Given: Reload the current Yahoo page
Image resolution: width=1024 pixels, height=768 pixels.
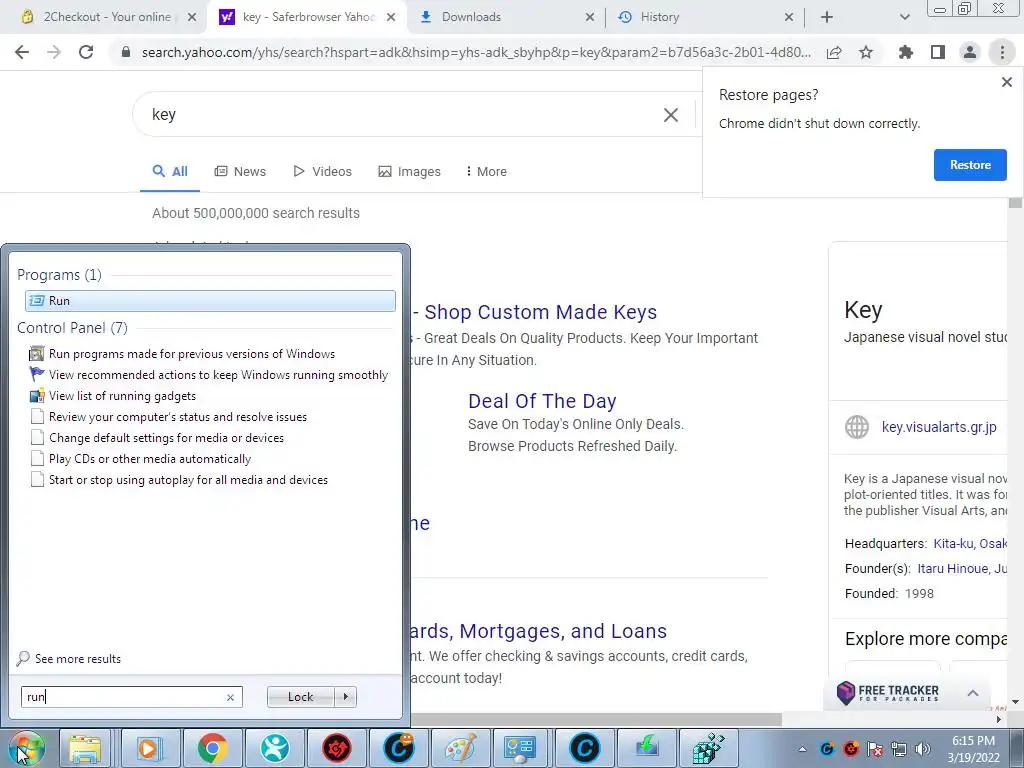Looking at the screenshot, I should point(86,52).
